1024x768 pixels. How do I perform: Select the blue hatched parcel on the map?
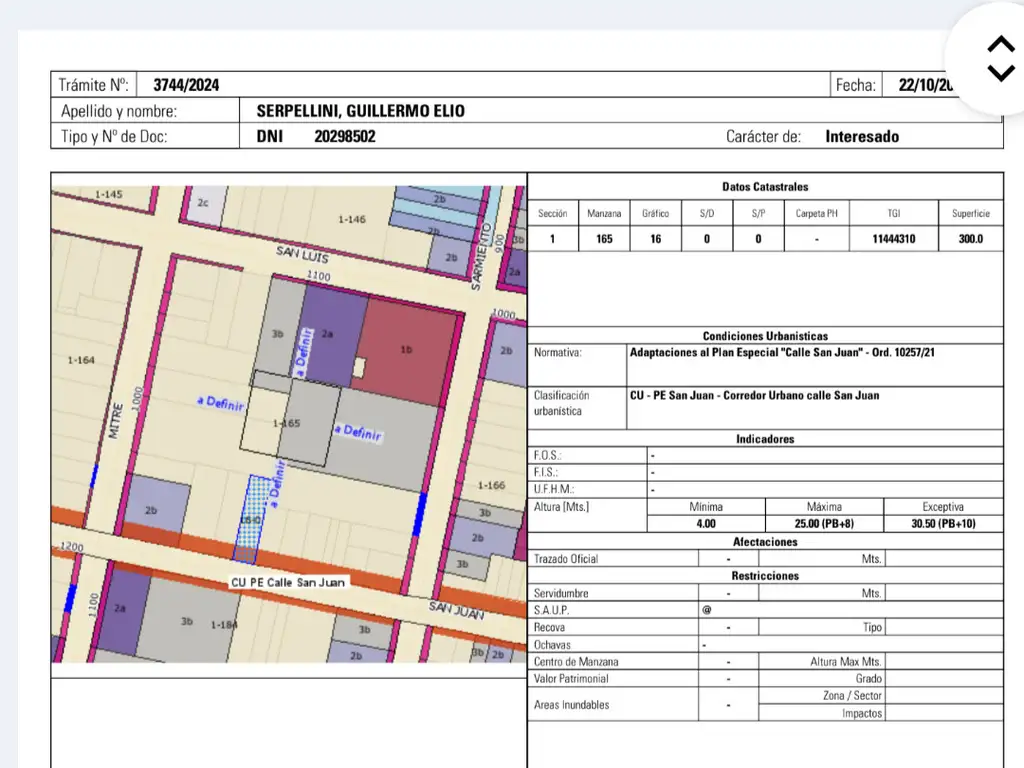[249, 517]
